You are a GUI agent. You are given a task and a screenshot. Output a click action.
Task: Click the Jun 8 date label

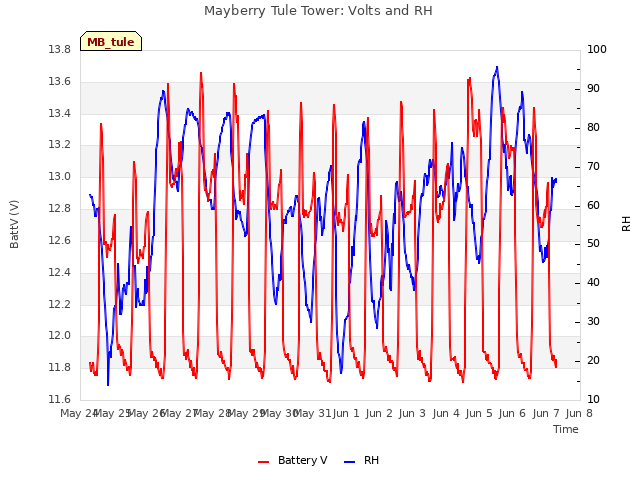point(579,413)
